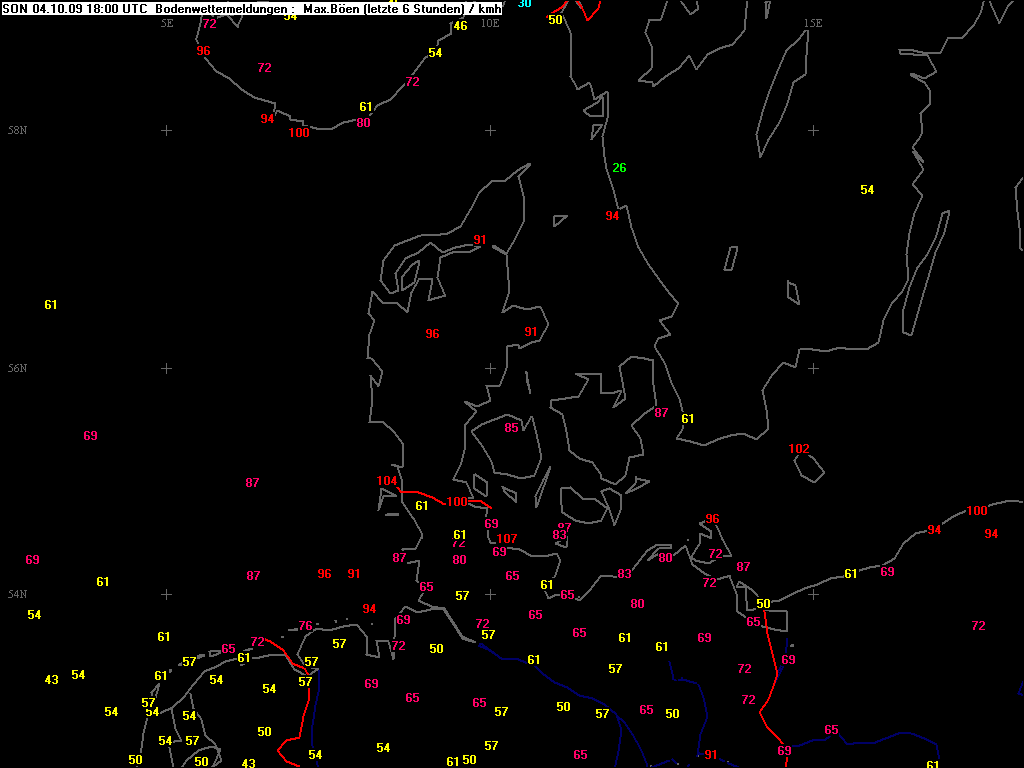Click the isolated yellow 54 in Sweden
Image resolution: width=1024 pixels, height=768 pixels.
[867, 190]
